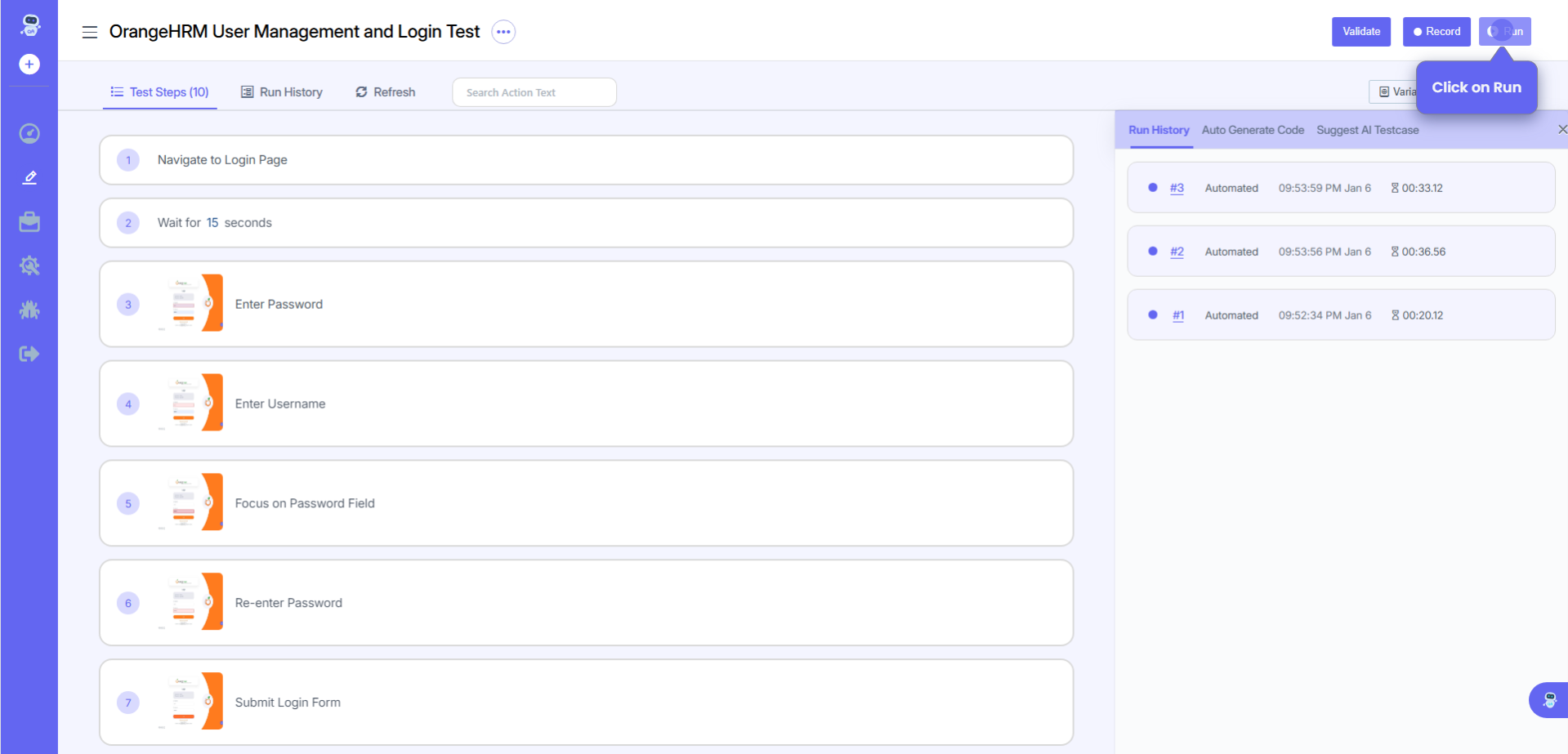Image resolution: width=1568 pixels, height=754 pixels.
Task: Switch to Suggest AI Testcase tab
Action: [1367, 130]
